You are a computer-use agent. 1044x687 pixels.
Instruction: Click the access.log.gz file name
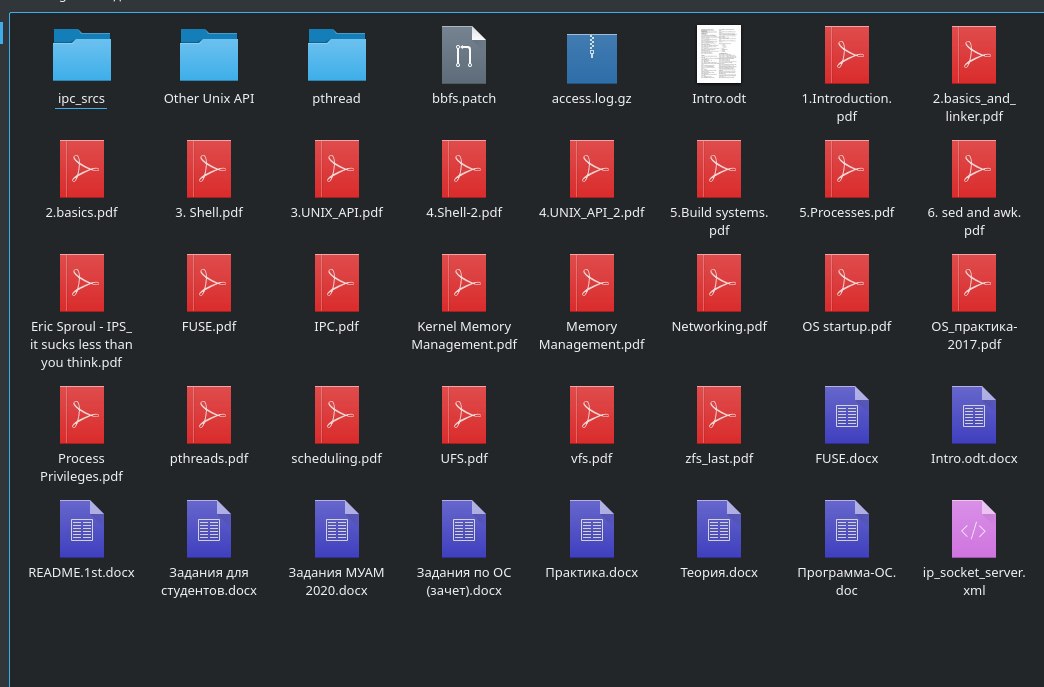point(591,99)
